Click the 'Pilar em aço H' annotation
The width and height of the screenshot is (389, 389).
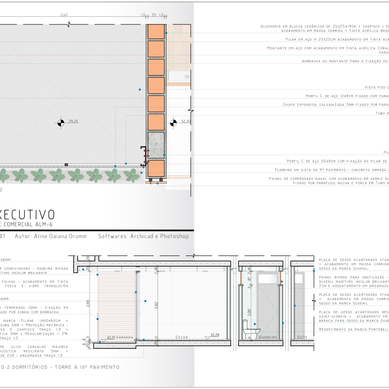point(337,39)
